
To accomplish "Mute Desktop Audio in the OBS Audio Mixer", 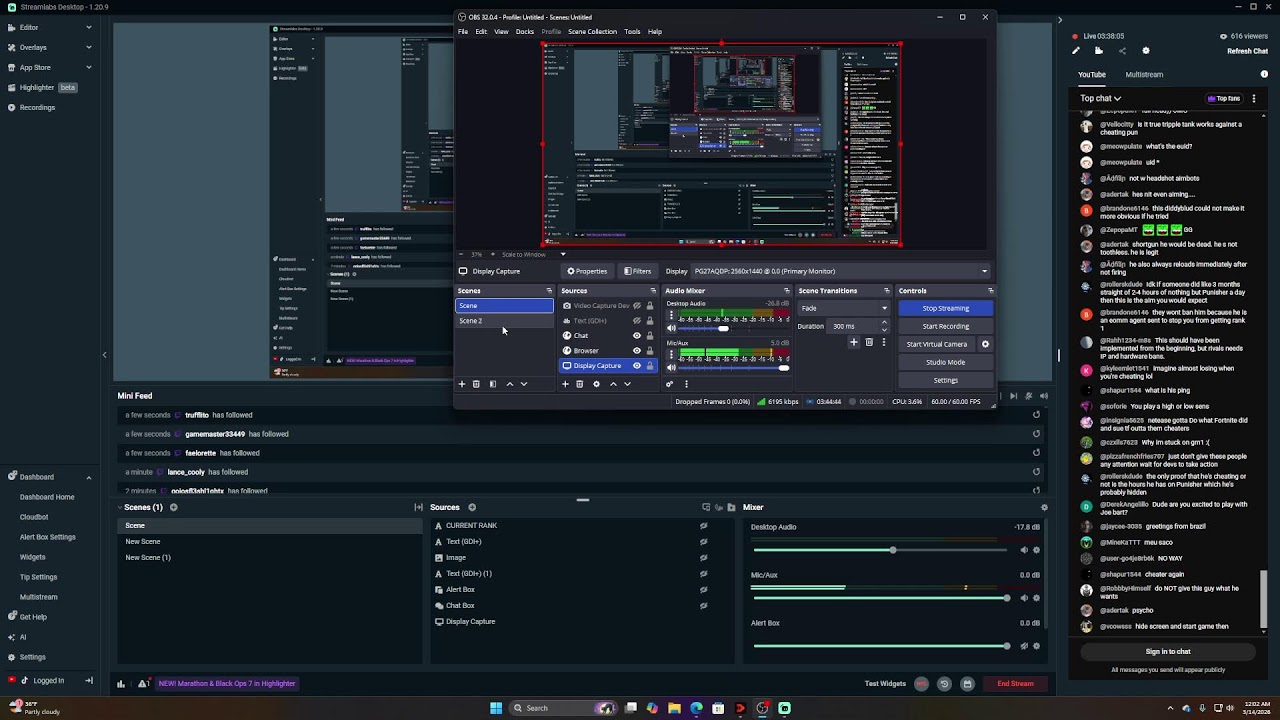I will pyautogui.click(x=671, y=328).
